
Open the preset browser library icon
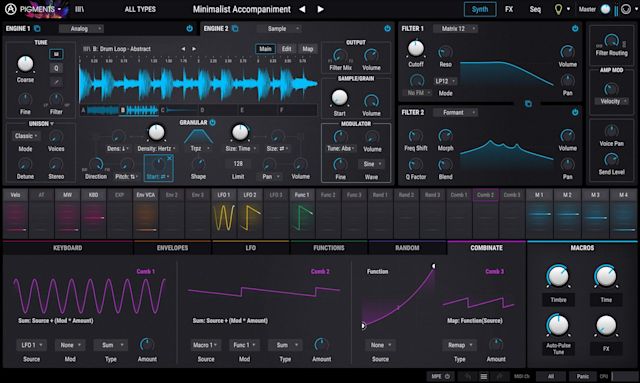(x=80, y=9)
